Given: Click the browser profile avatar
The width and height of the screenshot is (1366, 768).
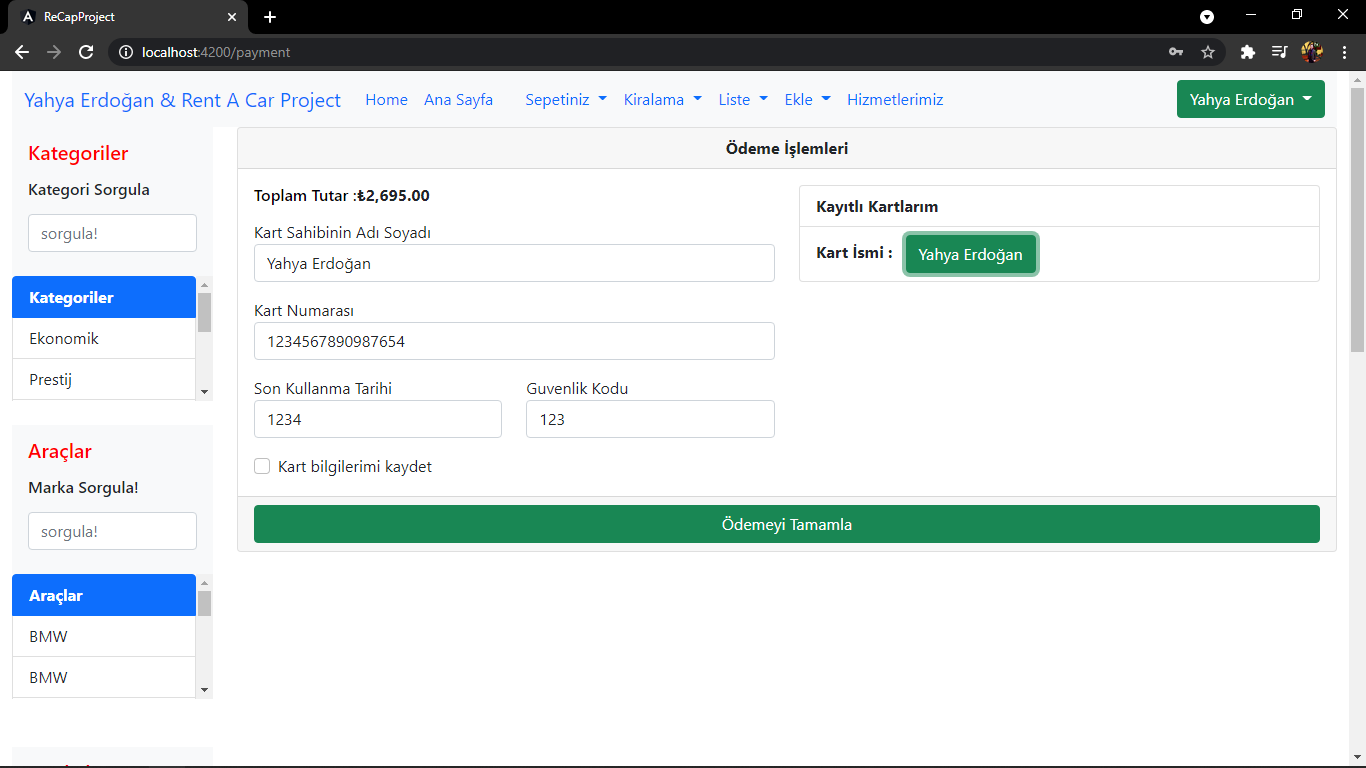Looking at the screenshot, I should 1312,52.
